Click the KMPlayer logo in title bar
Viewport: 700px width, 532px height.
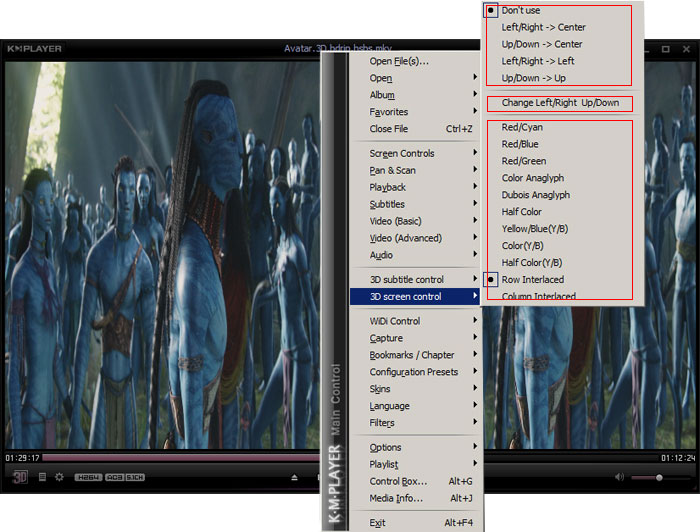[34, 49]
